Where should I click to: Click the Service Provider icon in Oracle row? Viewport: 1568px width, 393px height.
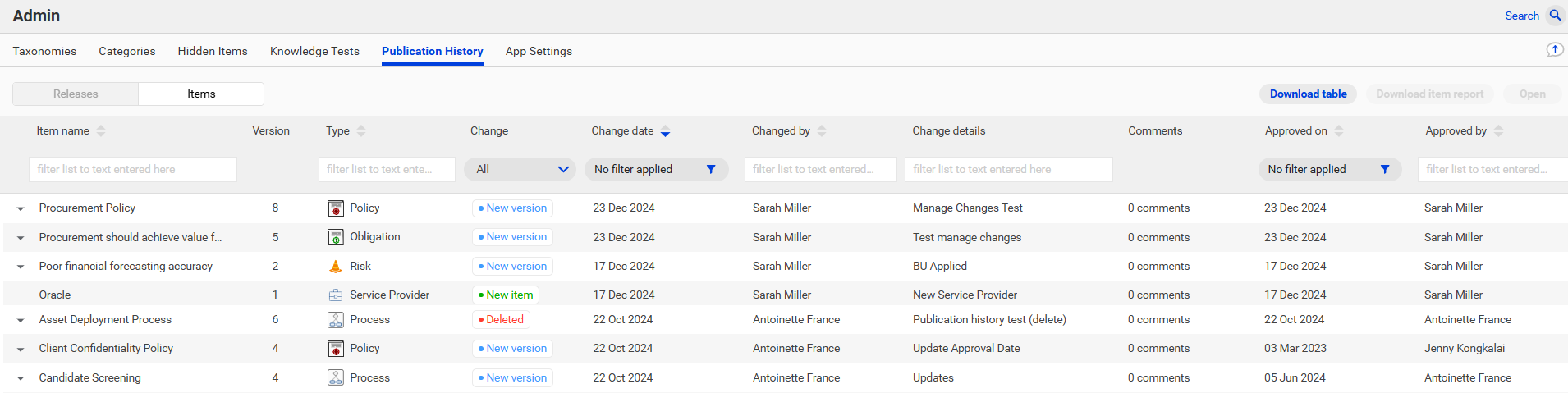click(x=336, y=295)
